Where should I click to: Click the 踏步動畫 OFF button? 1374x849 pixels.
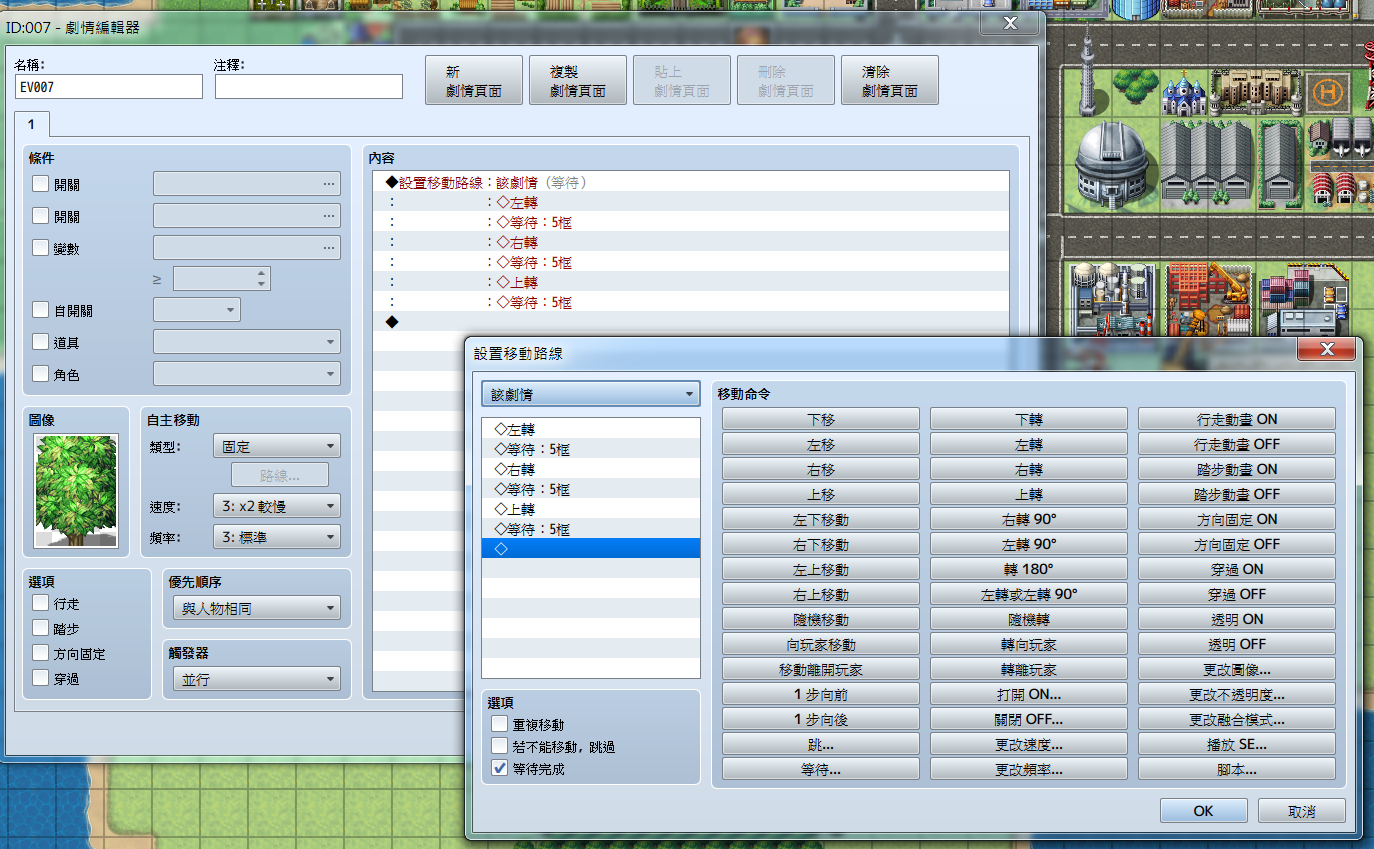tap(1237, 494)
